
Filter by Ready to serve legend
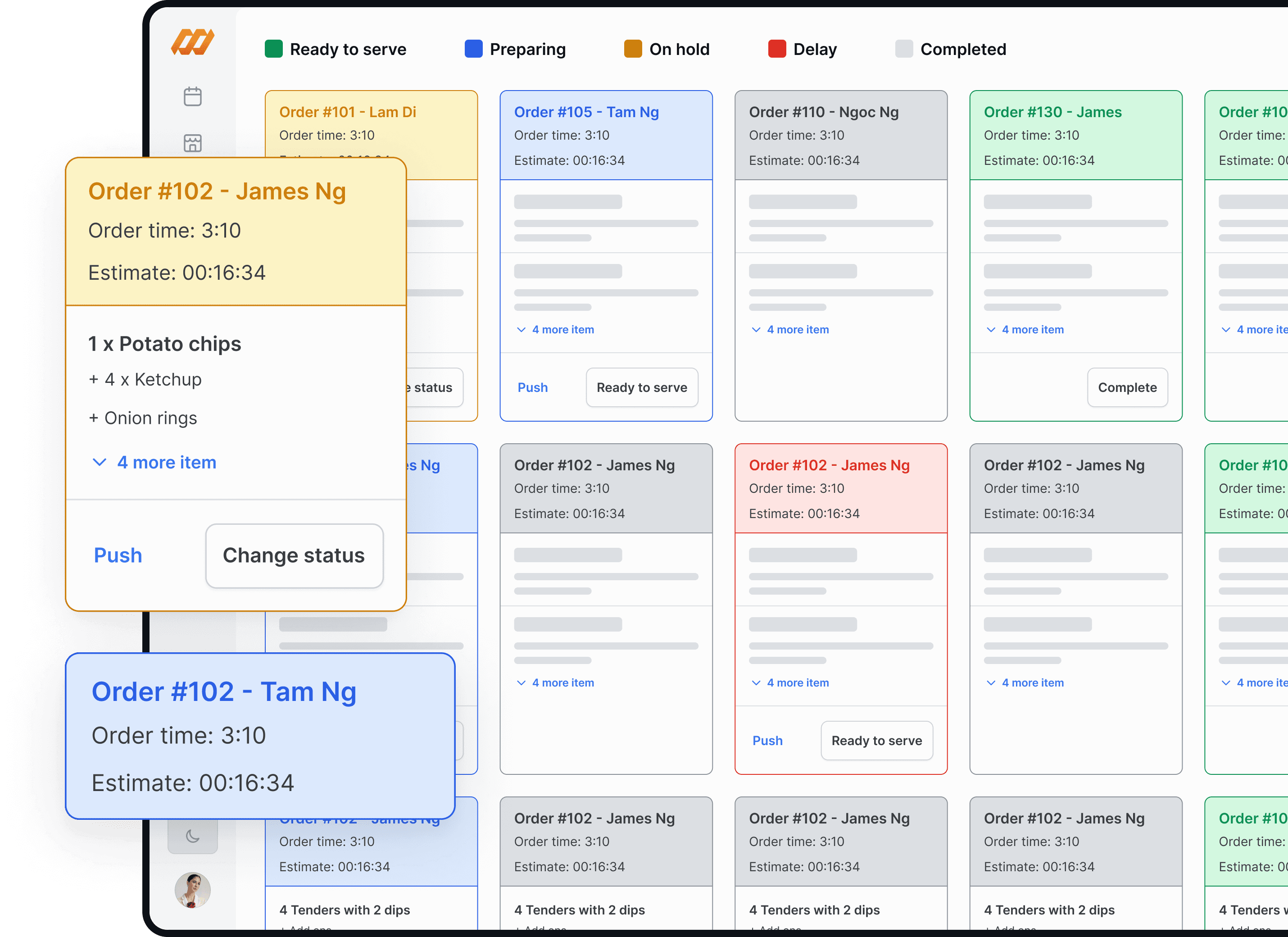click(336, 50)
